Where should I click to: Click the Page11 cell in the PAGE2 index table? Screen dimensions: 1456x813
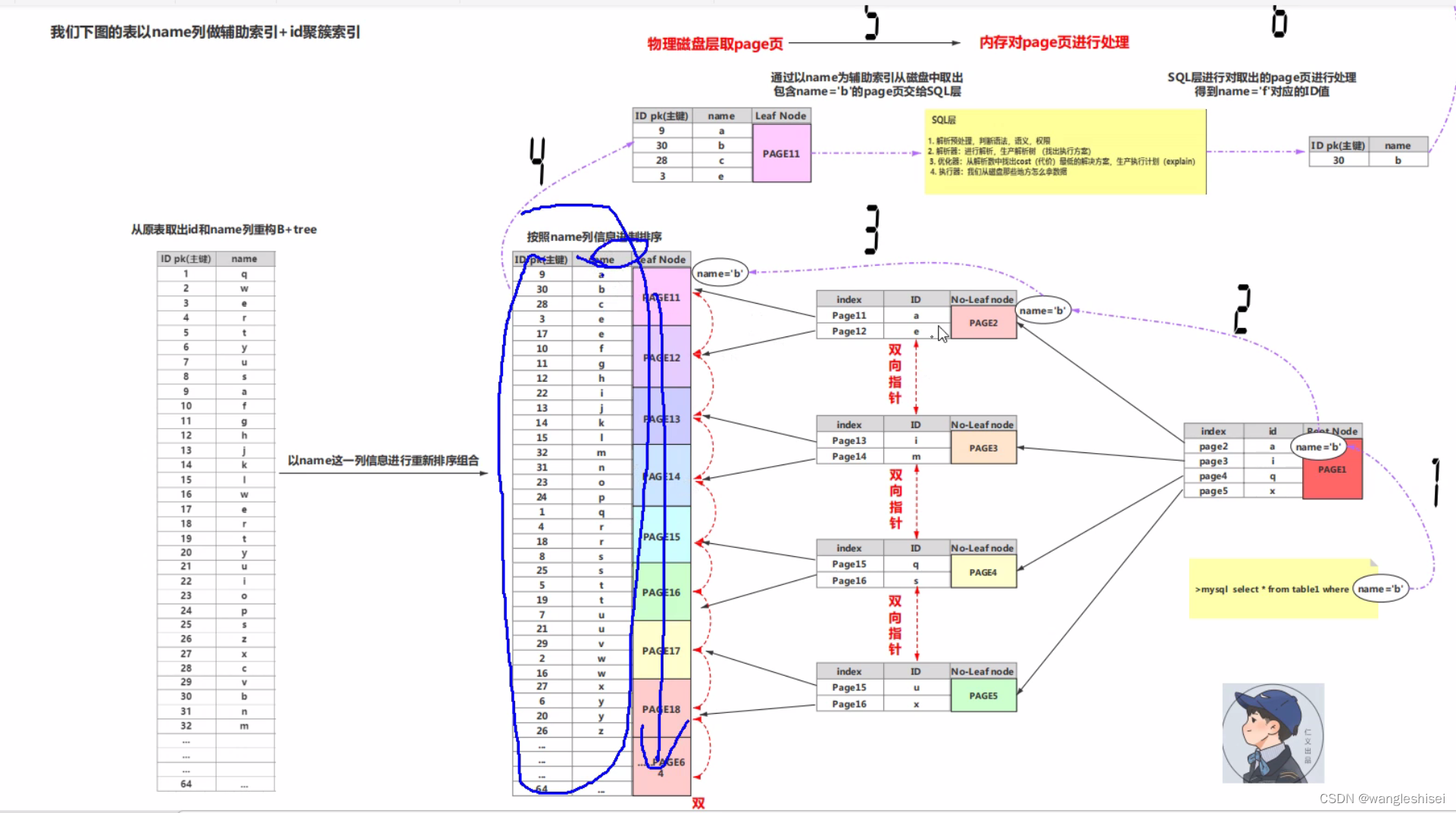pos(849,315)
